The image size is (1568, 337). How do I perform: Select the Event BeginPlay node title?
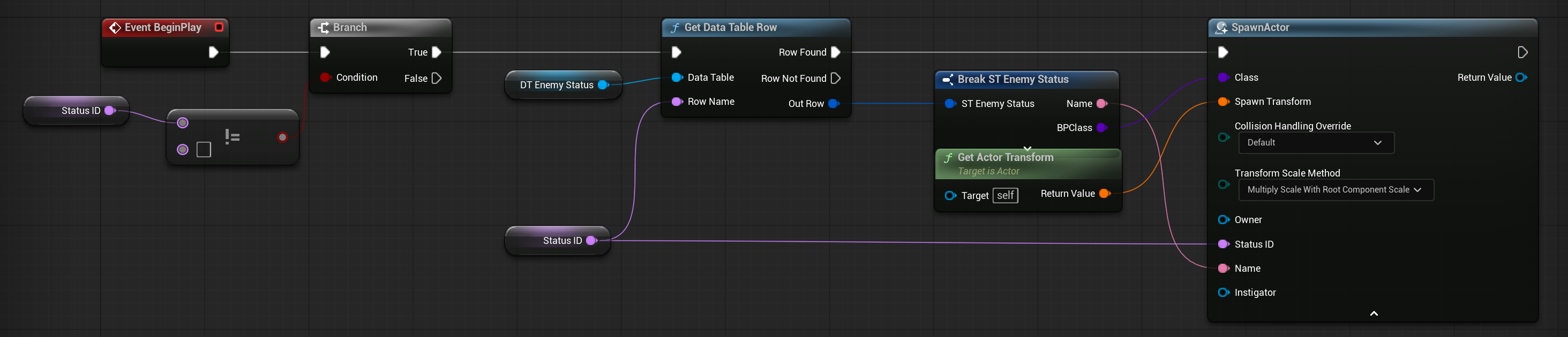tap(163, 27)
